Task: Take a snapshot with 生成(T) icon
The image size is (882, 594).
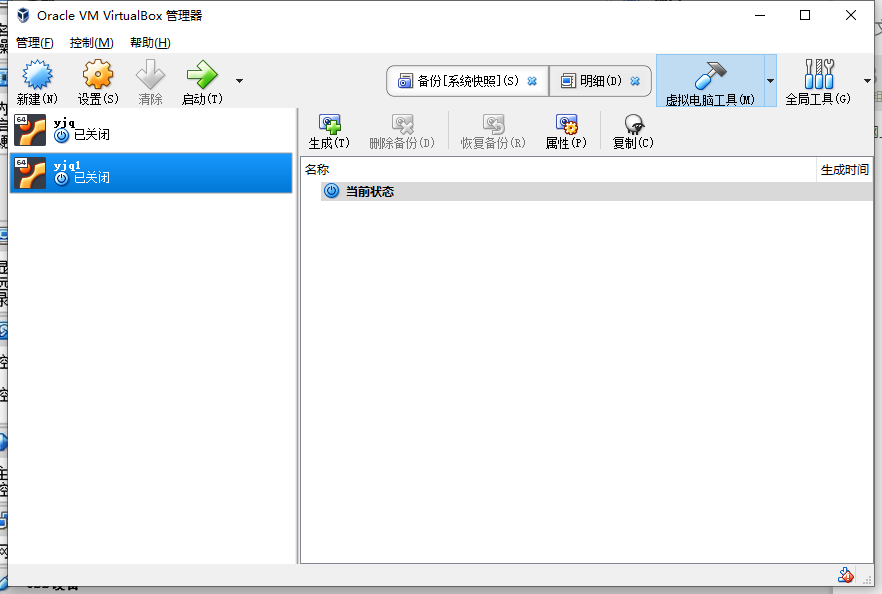Action: pos(330,124)
